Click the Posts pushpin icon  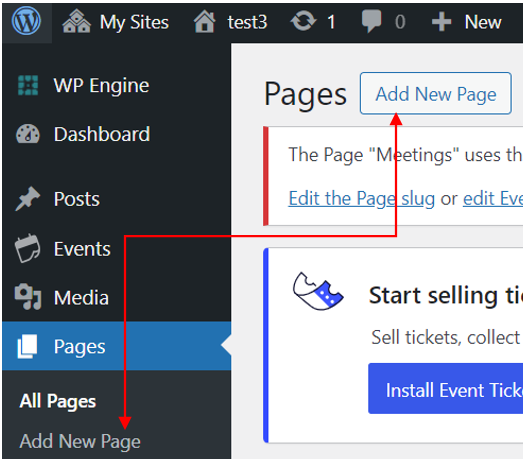[27, 199]
